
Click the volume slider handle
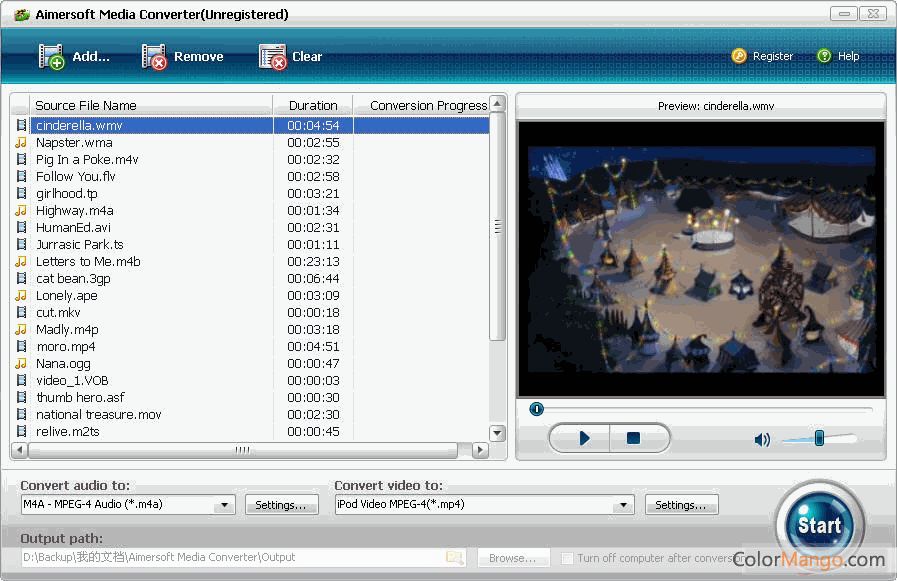(x=819, y=438)
